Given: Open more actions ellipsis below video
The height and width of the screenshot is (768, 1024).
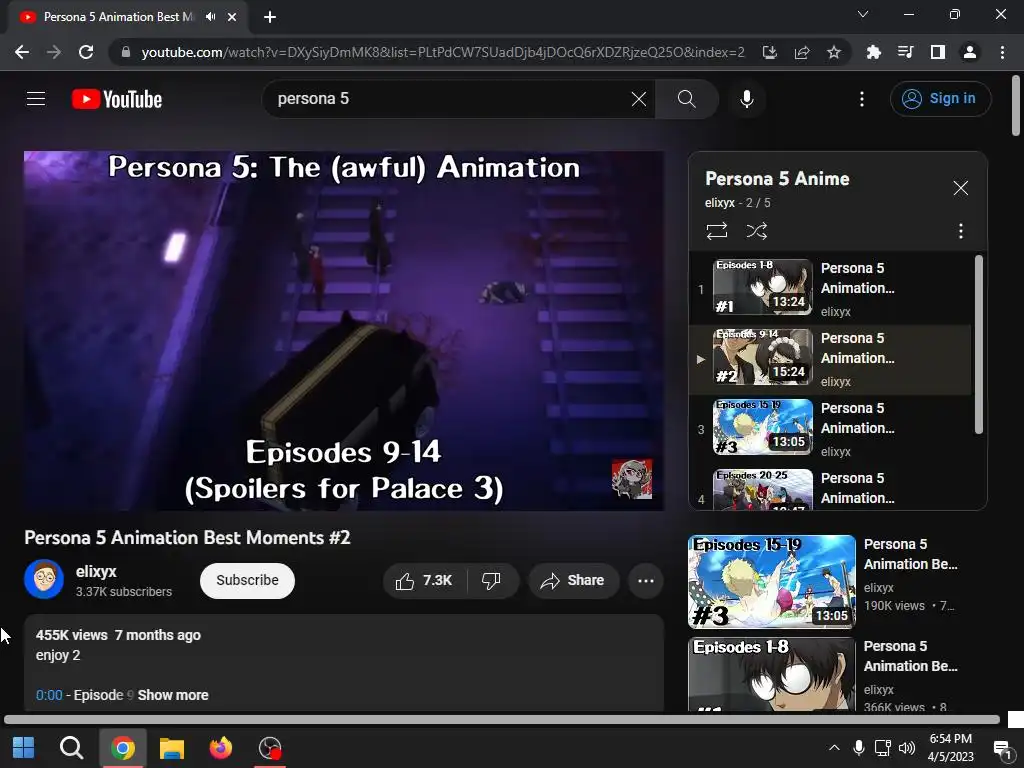Looking at the screenshot, I should click(646, 581).
